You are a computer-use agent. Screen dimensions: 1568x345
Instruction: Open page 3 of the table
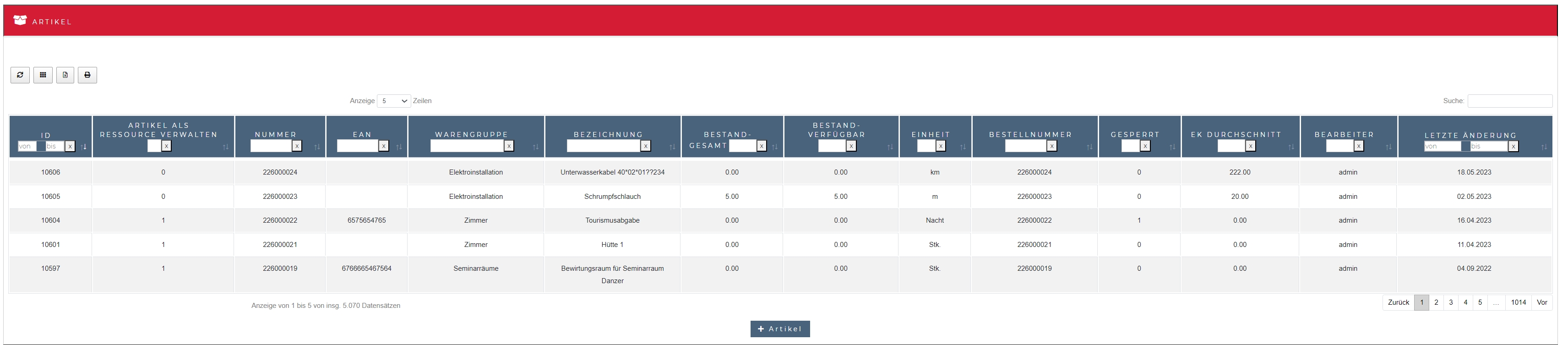point(1450,302)
